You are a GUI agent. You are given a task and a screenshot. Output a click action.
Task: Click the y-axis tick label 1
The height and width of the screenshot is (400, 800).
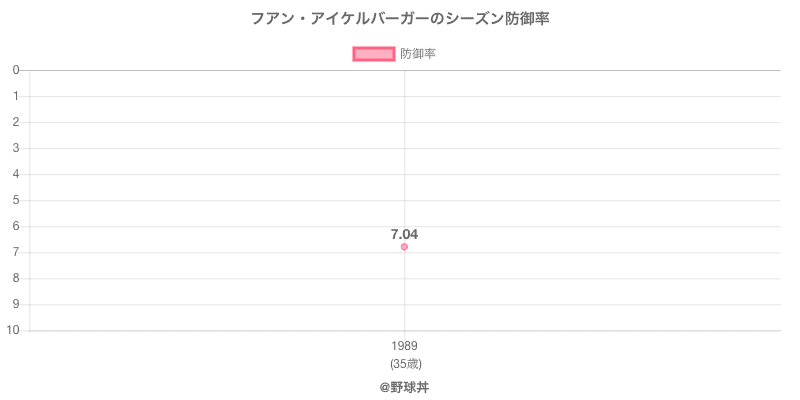click(x=17, y=96)
